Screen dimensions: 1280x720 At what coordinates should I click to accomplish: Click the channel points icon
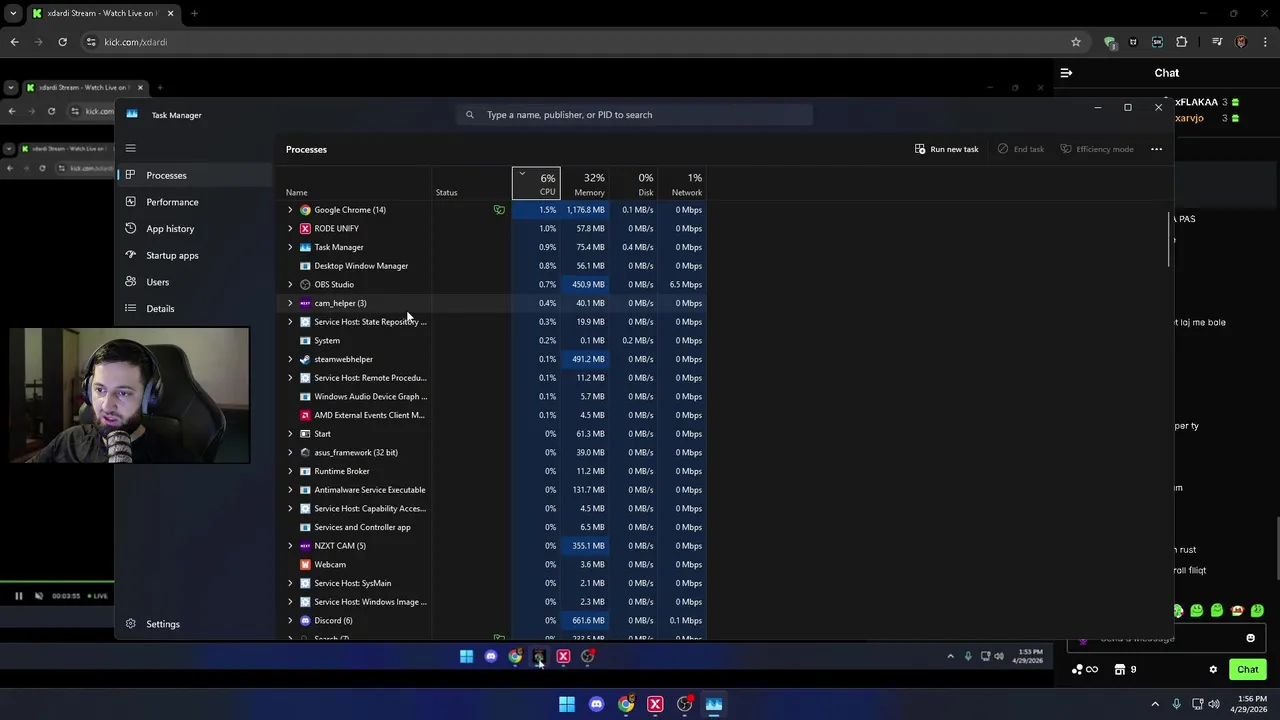tap(1085, 670)
